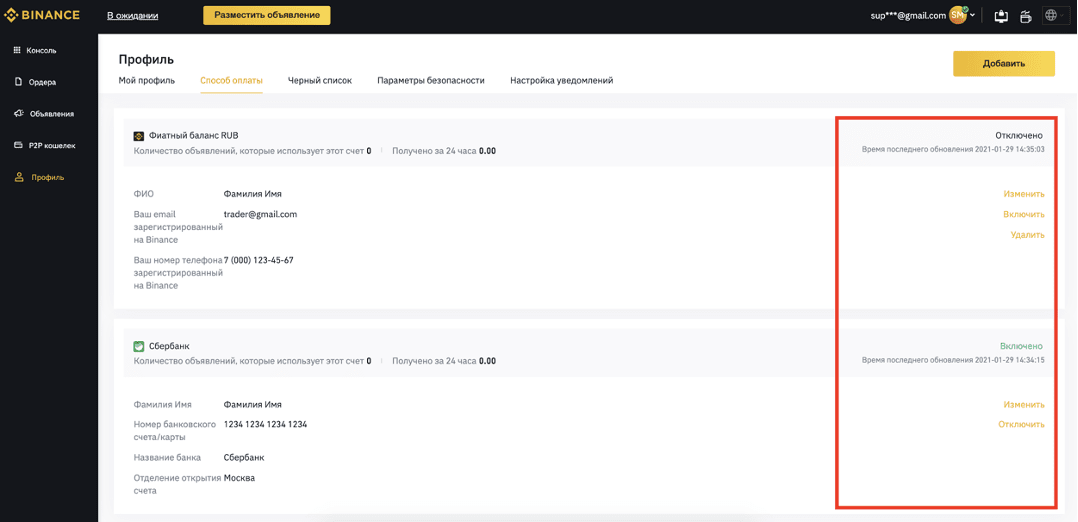
Task: Open the Параметры безопасности tab
Action: tap(431, 80)
